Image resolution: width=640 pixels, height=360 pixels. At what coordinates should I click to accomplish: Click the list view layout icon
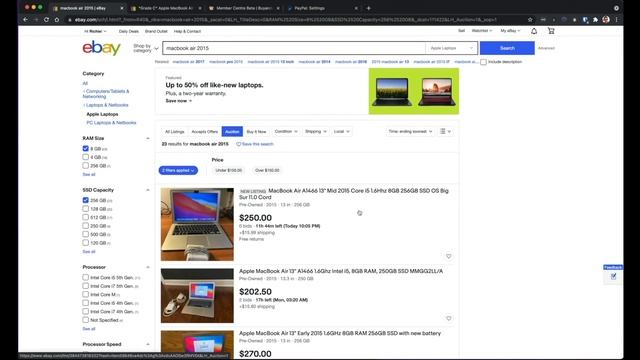[445, 131]
